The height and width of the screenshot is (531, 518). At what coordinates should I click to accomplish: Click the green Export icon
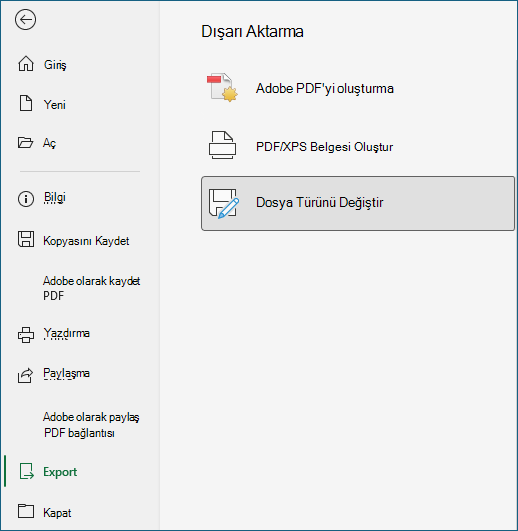26,471
